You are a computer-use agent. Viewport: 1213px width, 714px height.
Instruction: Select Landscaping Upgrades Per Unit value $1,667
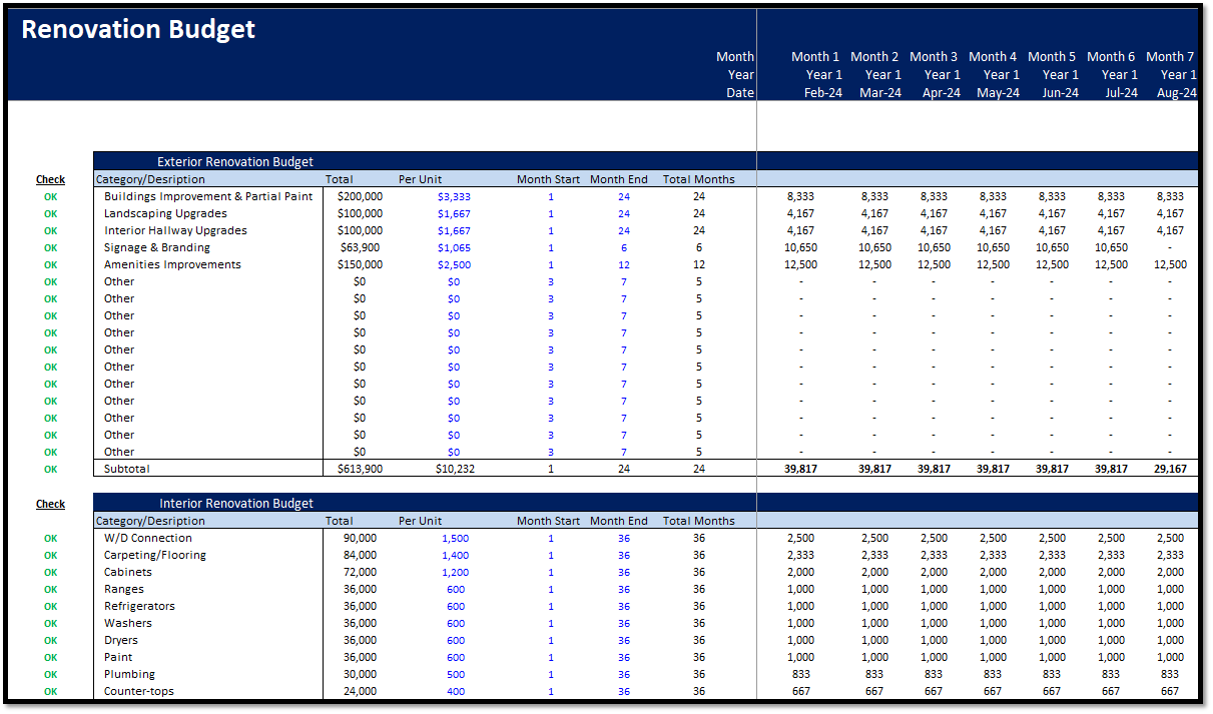453,214
